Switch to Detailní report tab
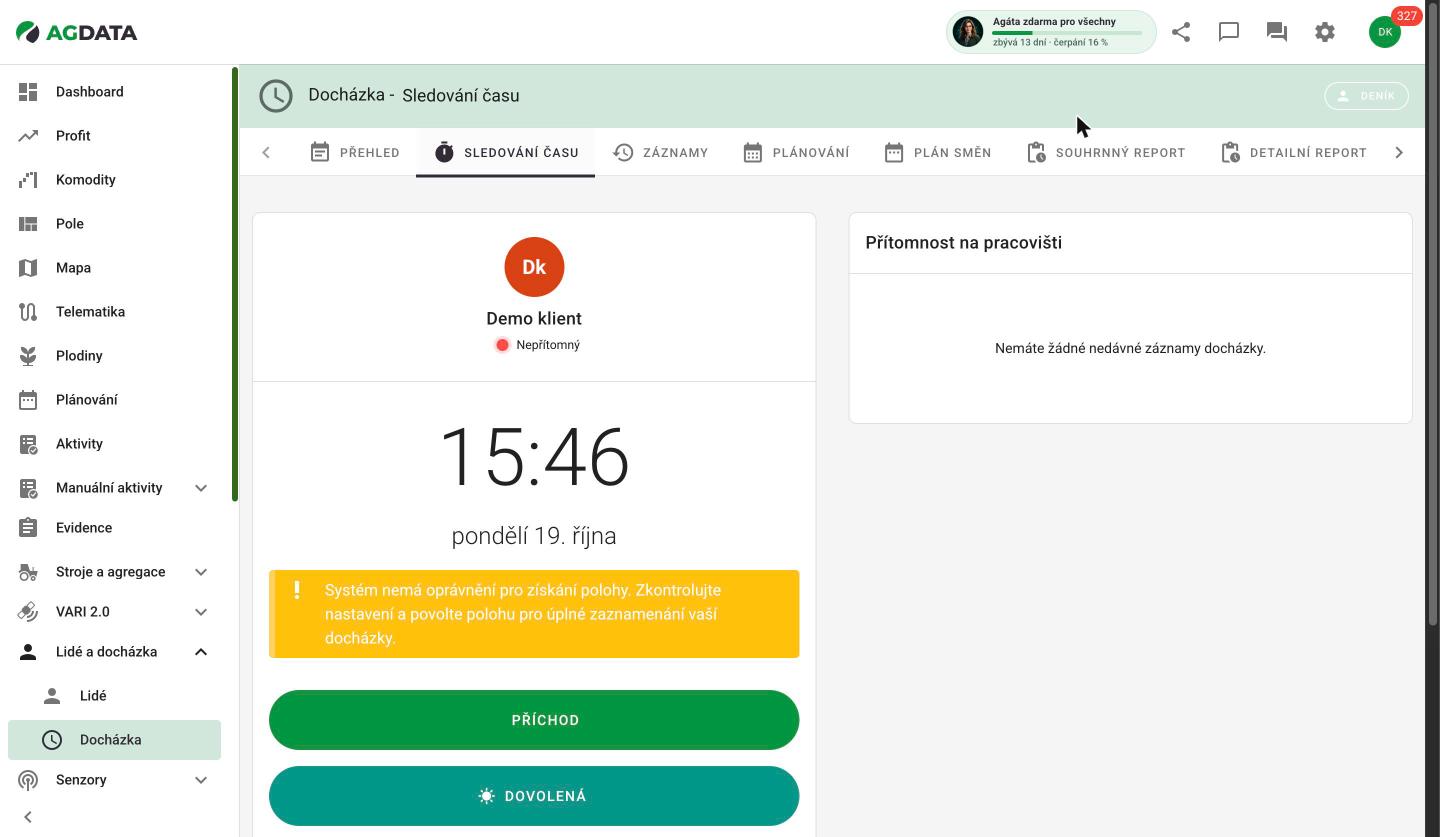Screen dimensions: 1440x837 (1293, 153)
